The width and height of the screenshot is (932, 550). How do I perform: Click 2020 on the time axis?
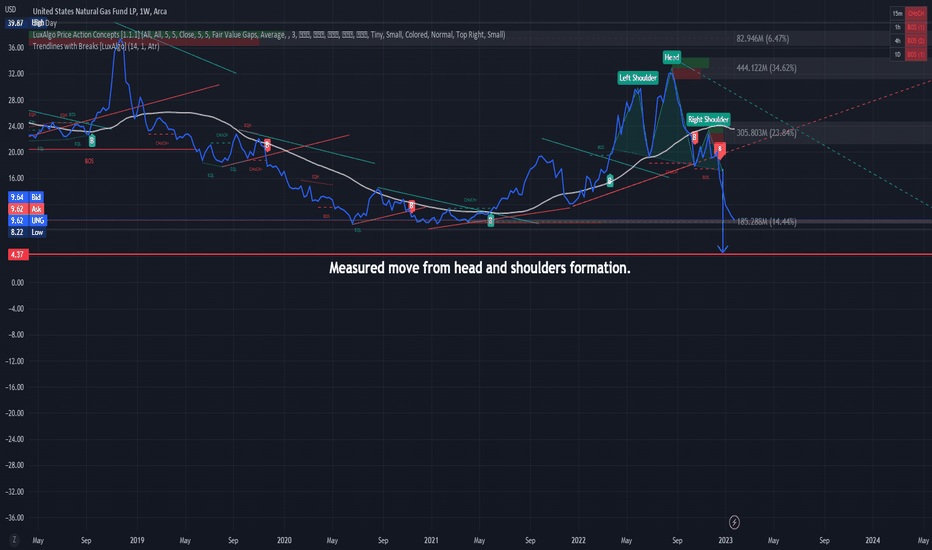click(x=284, y=540)
